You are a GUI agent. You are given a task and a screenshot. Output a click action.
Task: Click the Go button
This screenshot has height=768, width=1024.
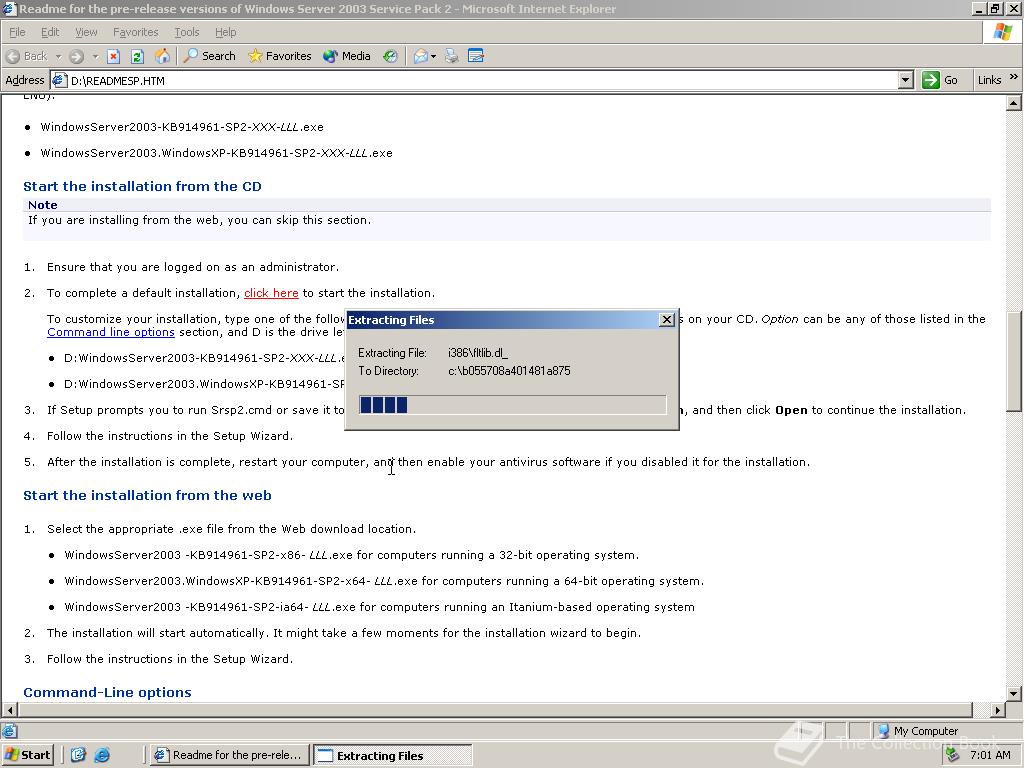[940, 80]
